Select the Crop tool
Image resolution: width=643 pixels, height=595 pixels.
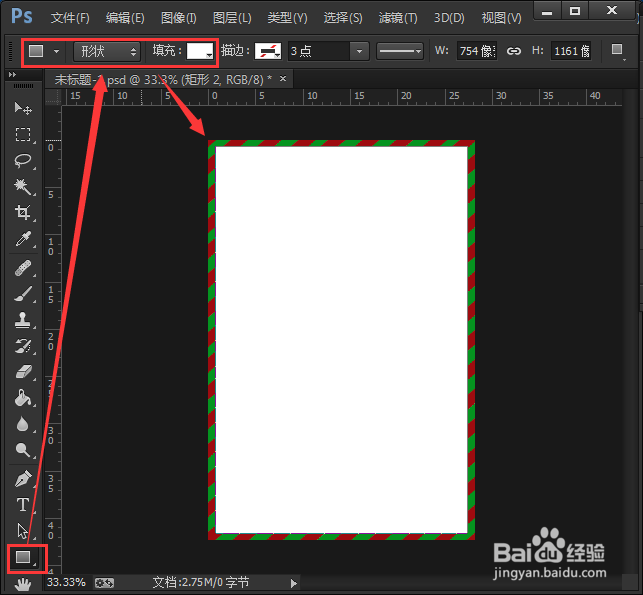point(23,212)
